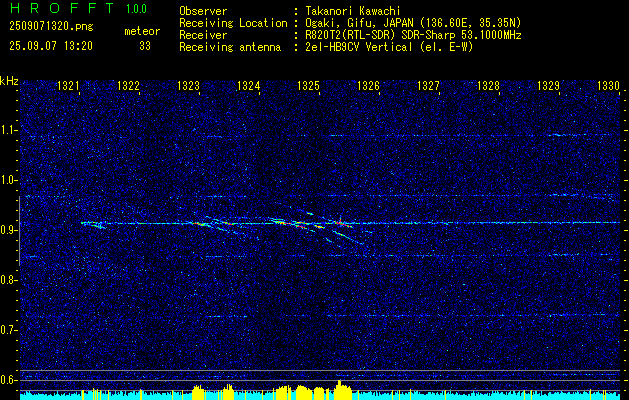Screen dimensions: 629x400
Task: Click the Observer field label
Action: pos(203,11)
